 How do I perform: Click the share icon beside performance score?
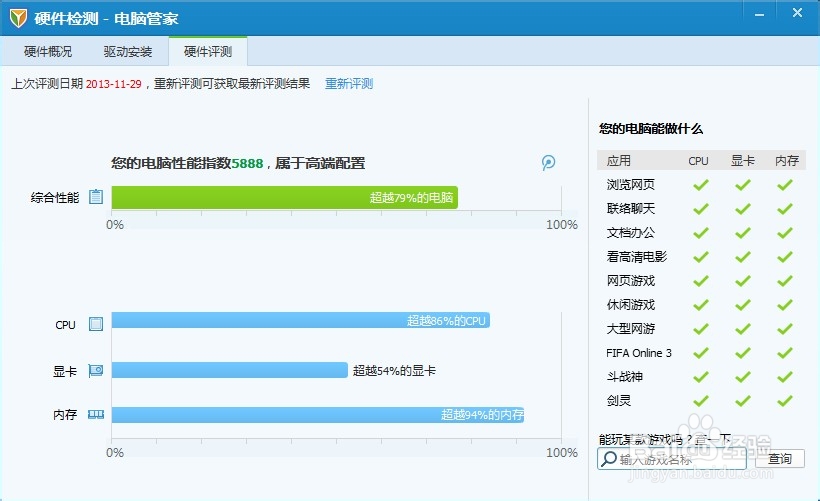548,163
